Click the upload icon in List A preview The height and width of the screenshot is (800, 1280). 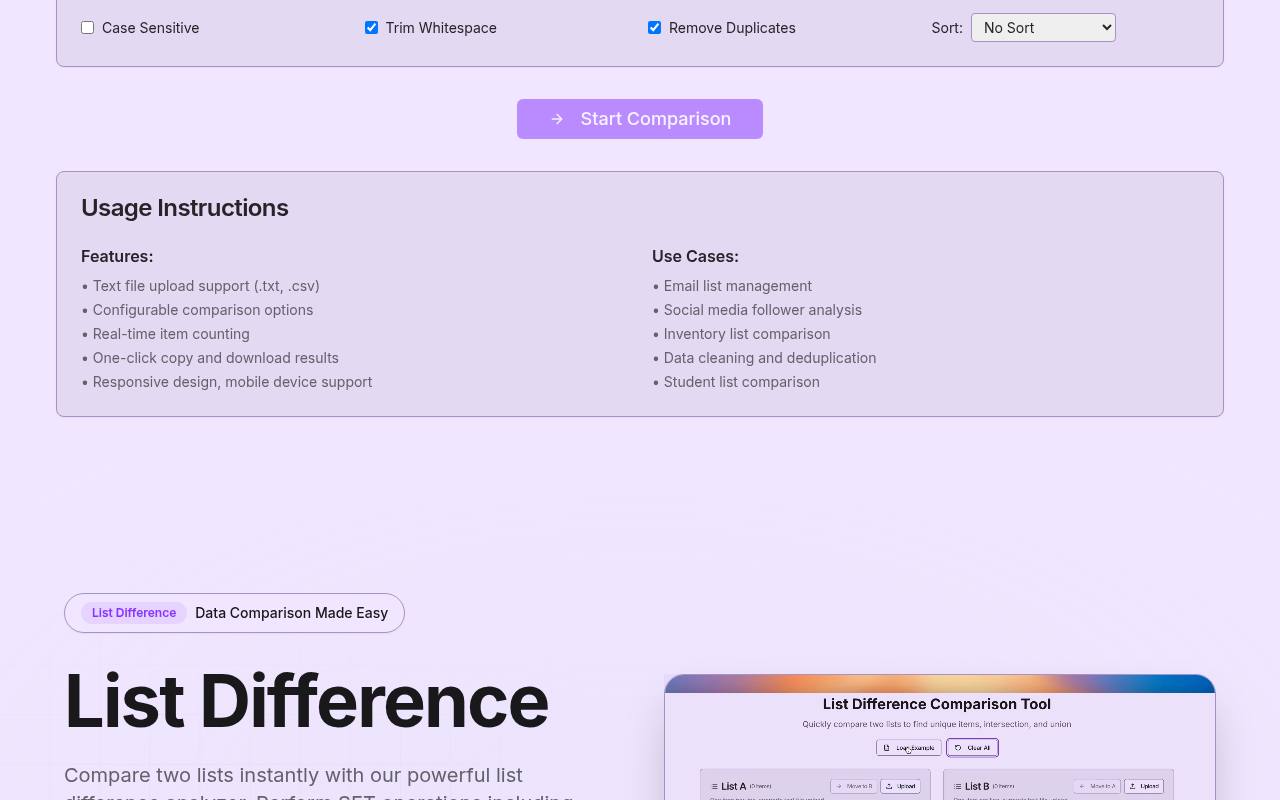pyautogui.click(x=889, y=786)
